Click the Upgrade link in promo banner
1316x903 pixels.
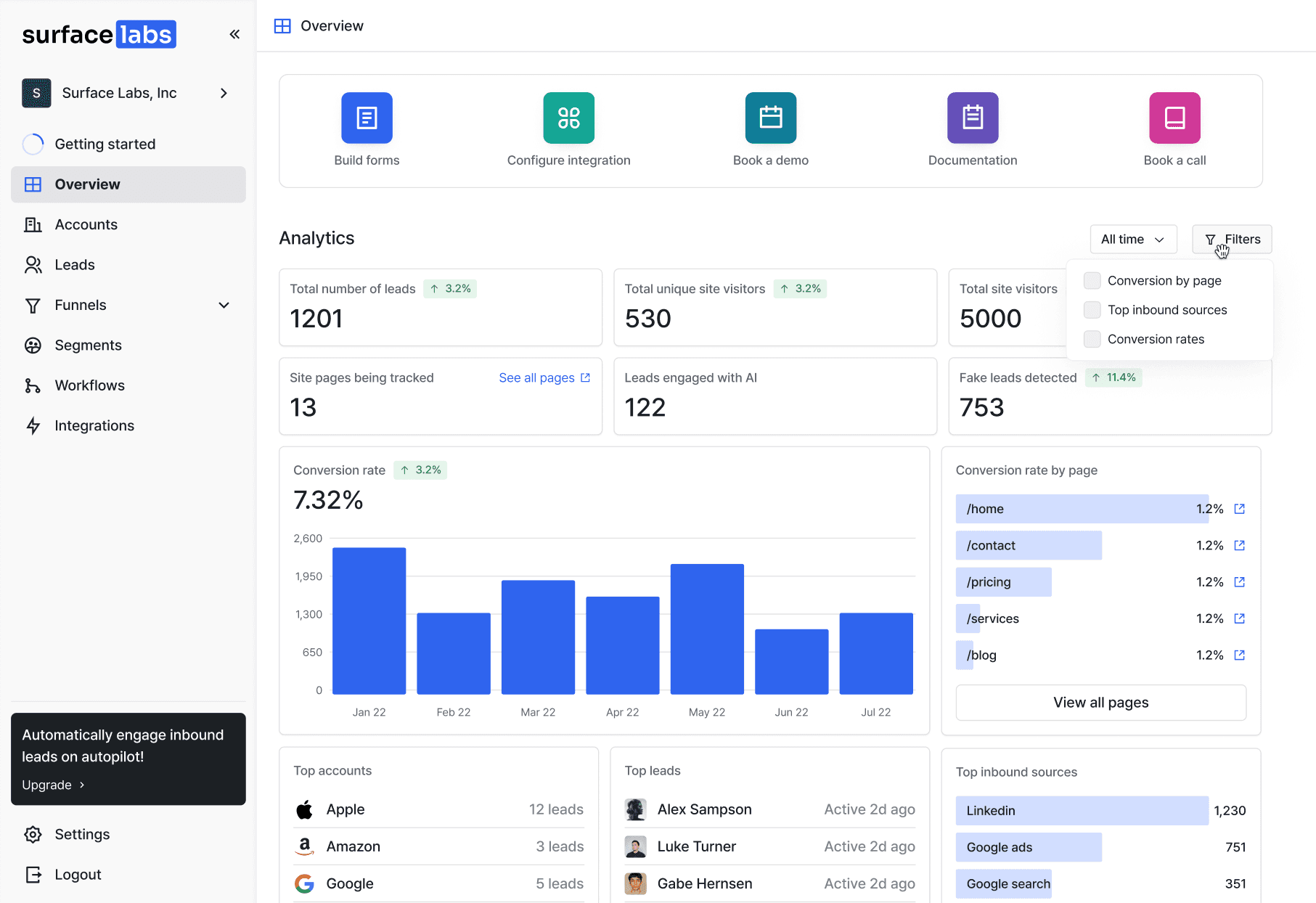coord(54,785)
